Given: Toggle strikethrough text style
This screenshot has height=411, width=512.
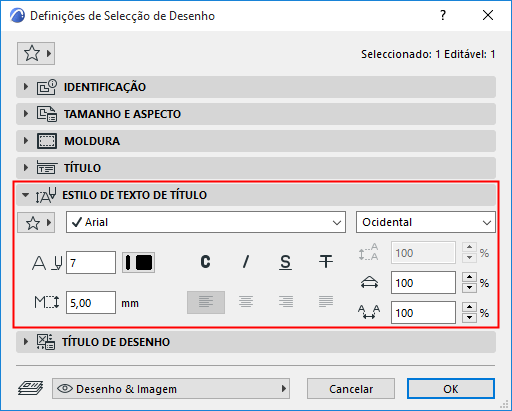Looking at the screenshot, I should pos(326,262).
